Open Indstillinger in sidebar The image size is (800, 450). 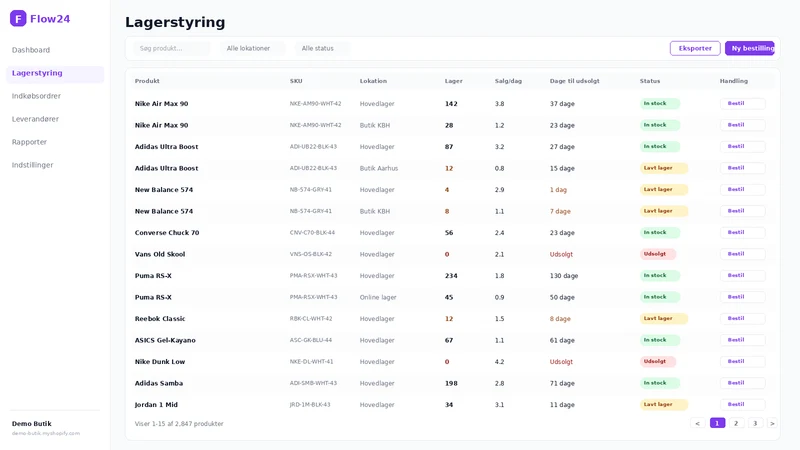(x=32, y=165)
